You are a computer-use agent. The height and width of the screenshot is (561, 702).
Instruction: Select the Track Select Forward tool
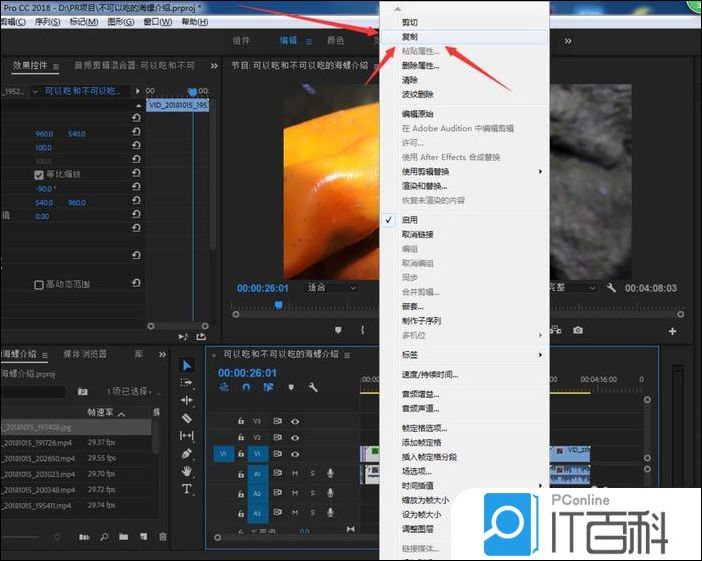[186, 383]
